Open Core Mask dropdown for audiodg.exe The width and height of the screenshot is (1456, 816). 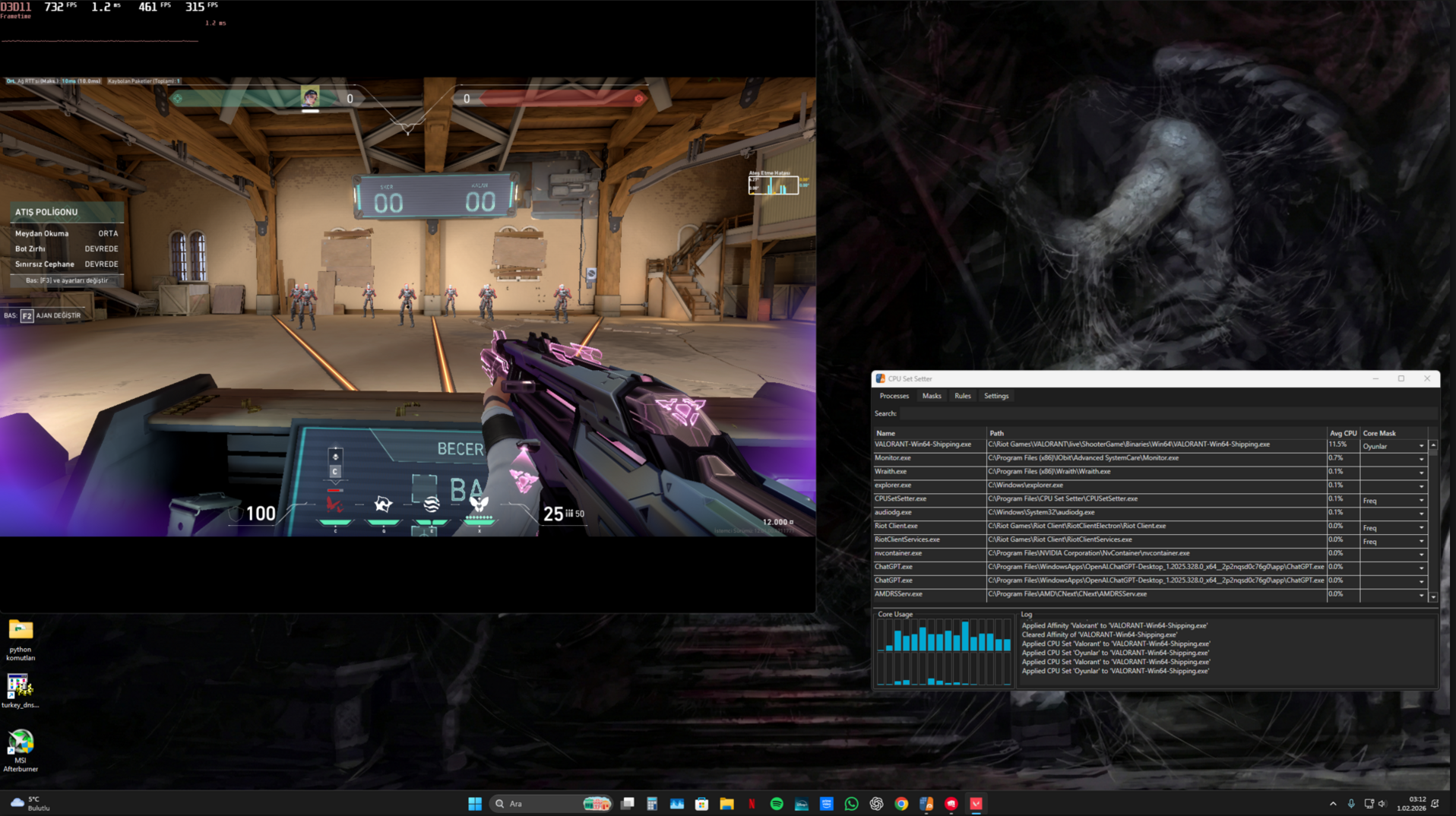pyautogui.click(x=1421, y=514)
